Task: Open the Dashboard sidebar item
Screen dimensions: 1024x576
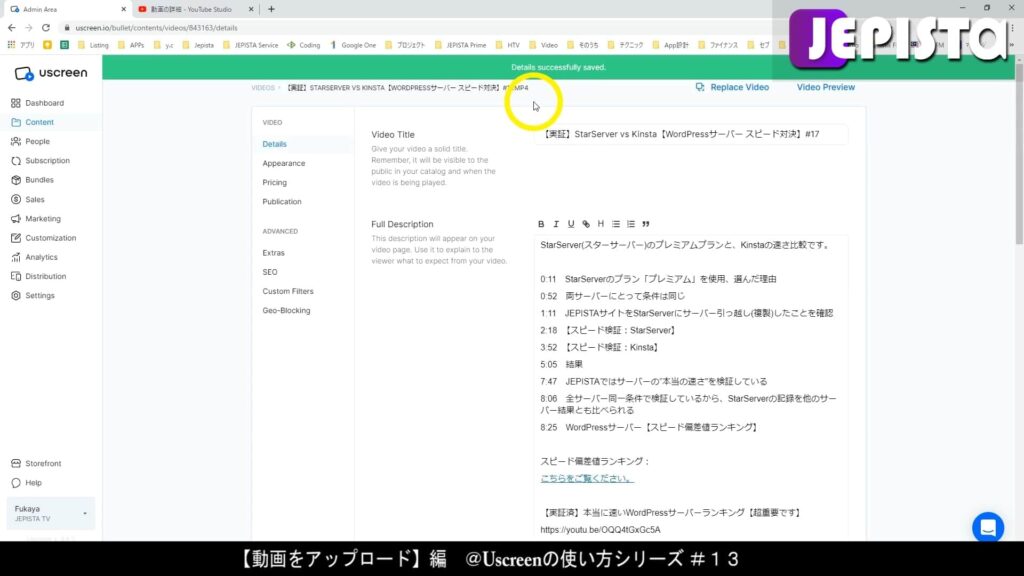Action: 38,103
